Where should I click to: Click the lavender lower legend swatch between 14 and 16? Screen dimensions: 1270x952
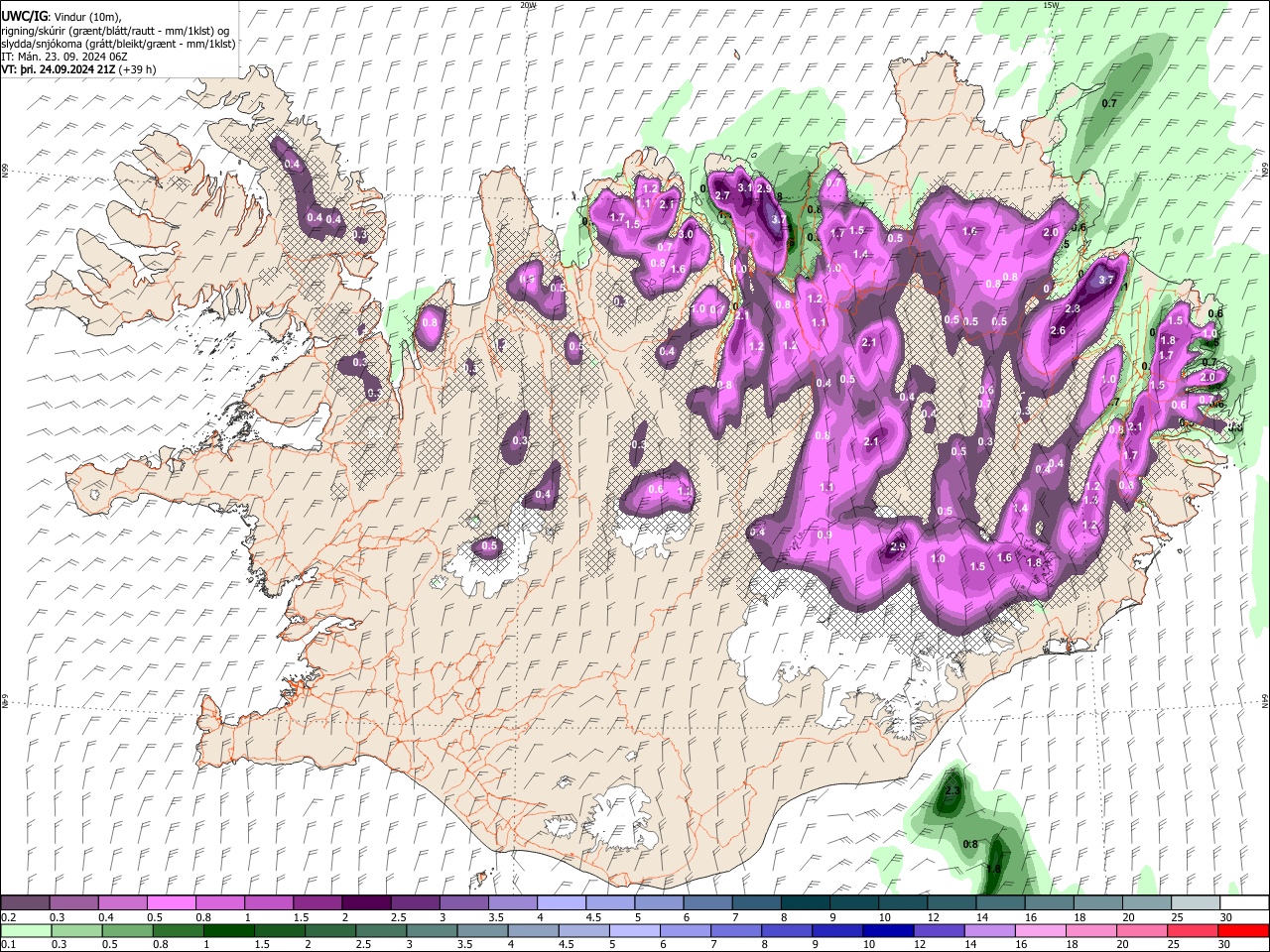[x=989, y=930]
